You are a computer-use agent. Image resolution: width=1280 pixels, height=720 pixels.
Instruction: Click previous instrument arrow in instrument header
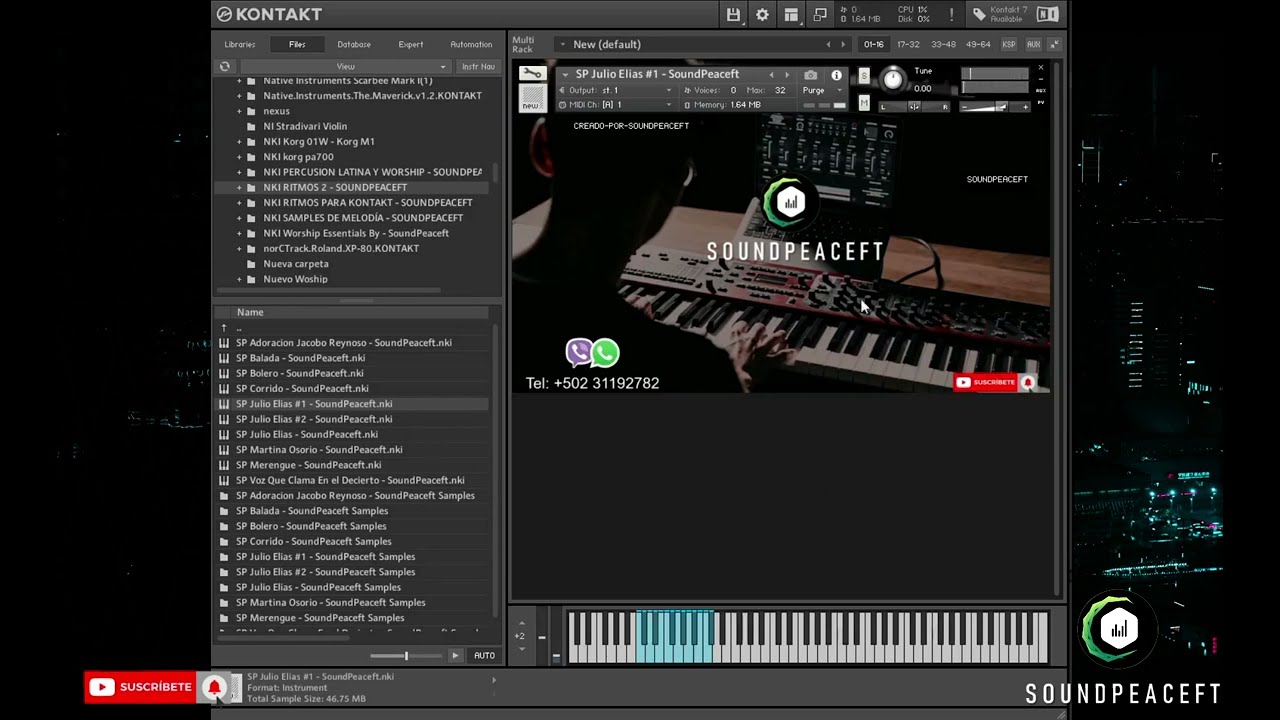pyautogui.click(x=771, y=75)
